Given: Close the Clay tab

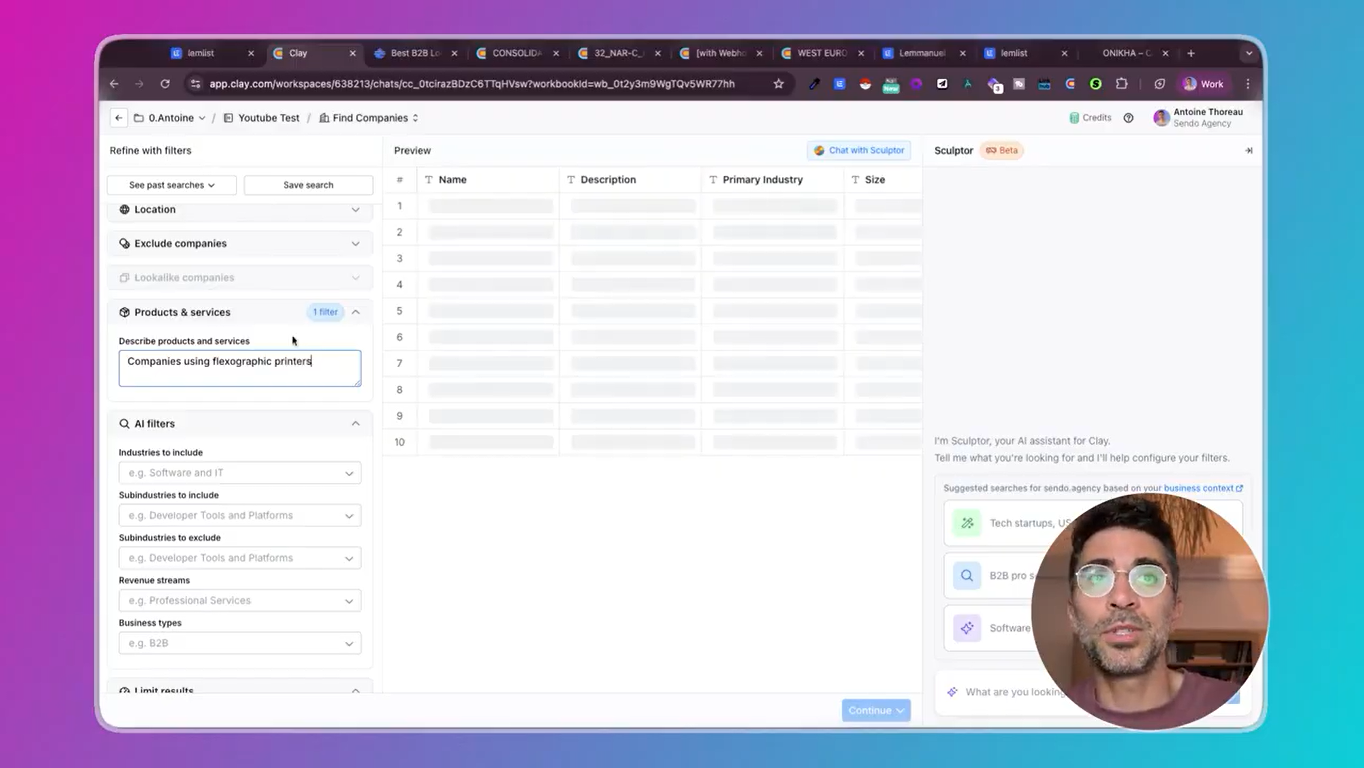Looking at the screenshot, I should [352, 53].
